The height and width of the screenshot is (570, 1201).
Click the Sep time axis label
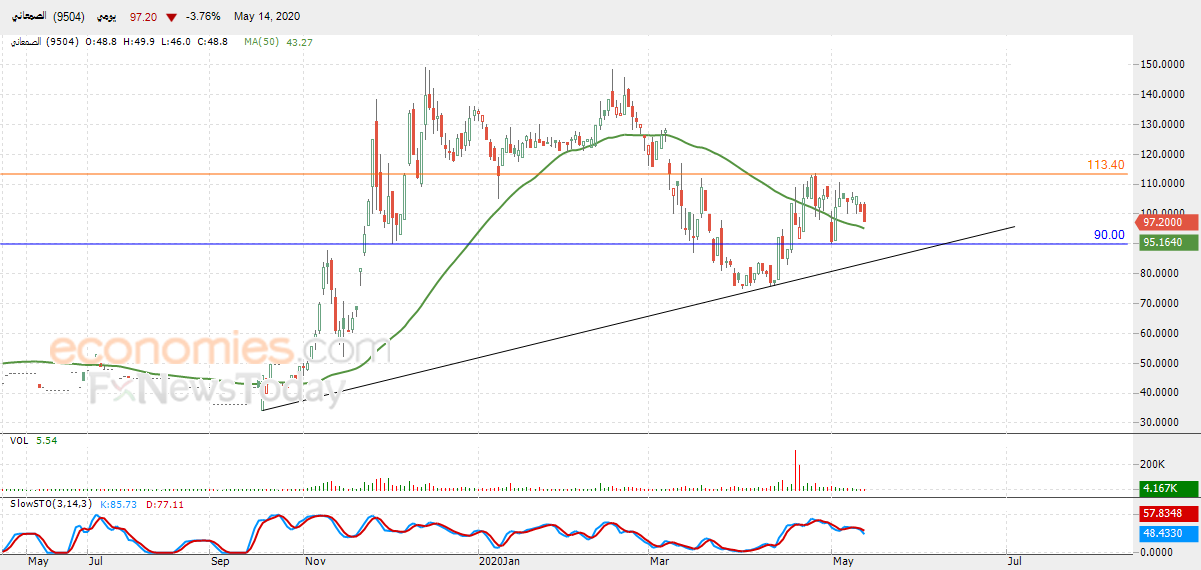tap(221, 562)
